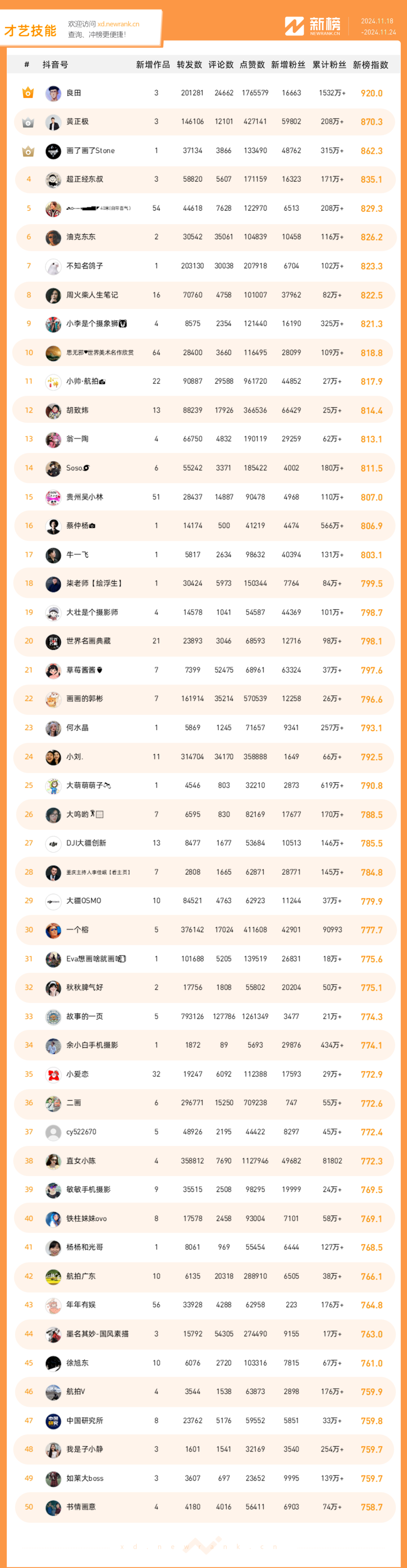407x1568 pixels.
Task: Open the xd.newrank.cn link
Action: click(118, 25)
